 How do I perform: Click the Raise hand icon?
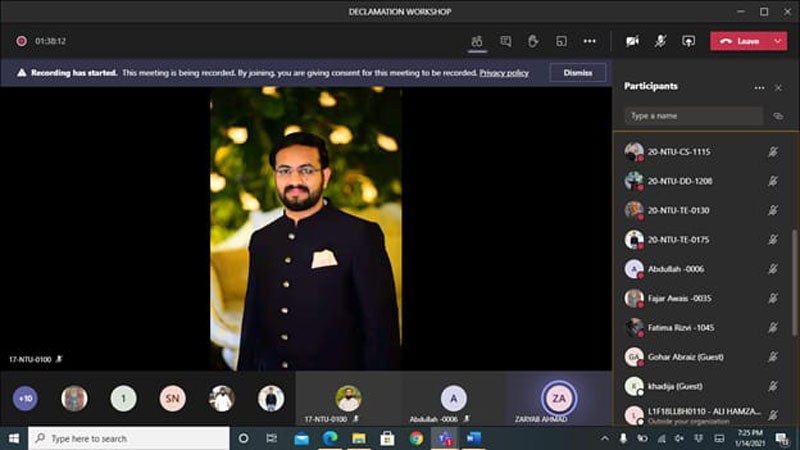[x=533, y=41]
